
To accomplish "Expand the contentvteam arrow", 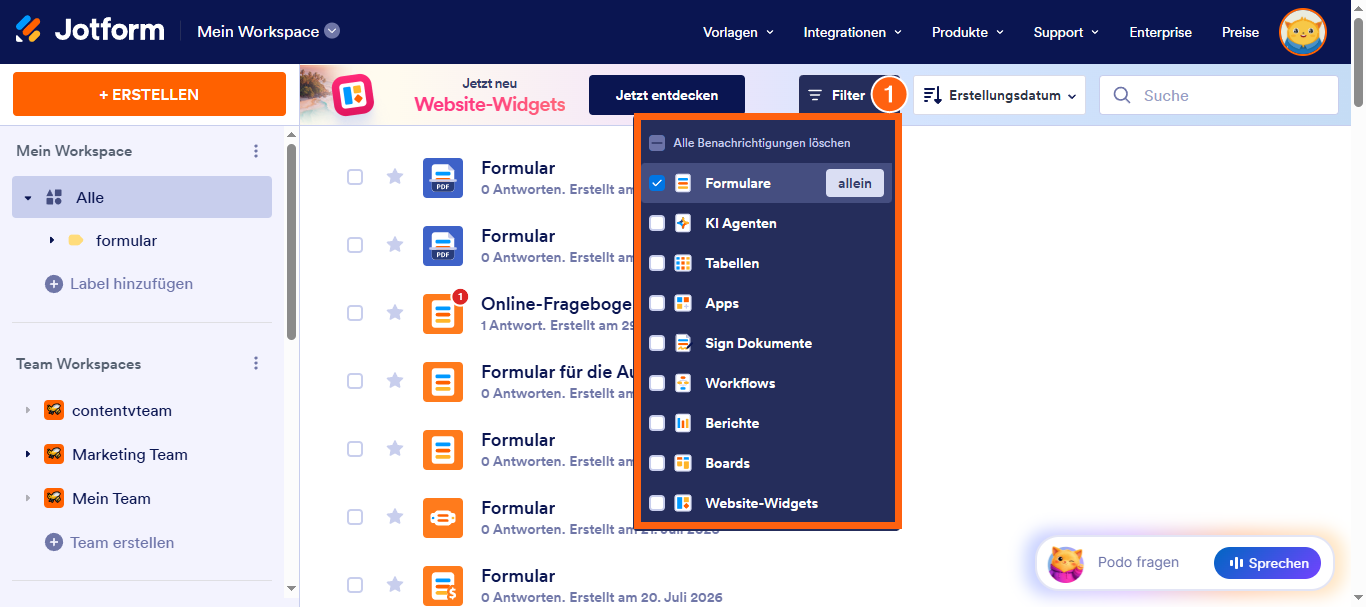I will [28, 410].
